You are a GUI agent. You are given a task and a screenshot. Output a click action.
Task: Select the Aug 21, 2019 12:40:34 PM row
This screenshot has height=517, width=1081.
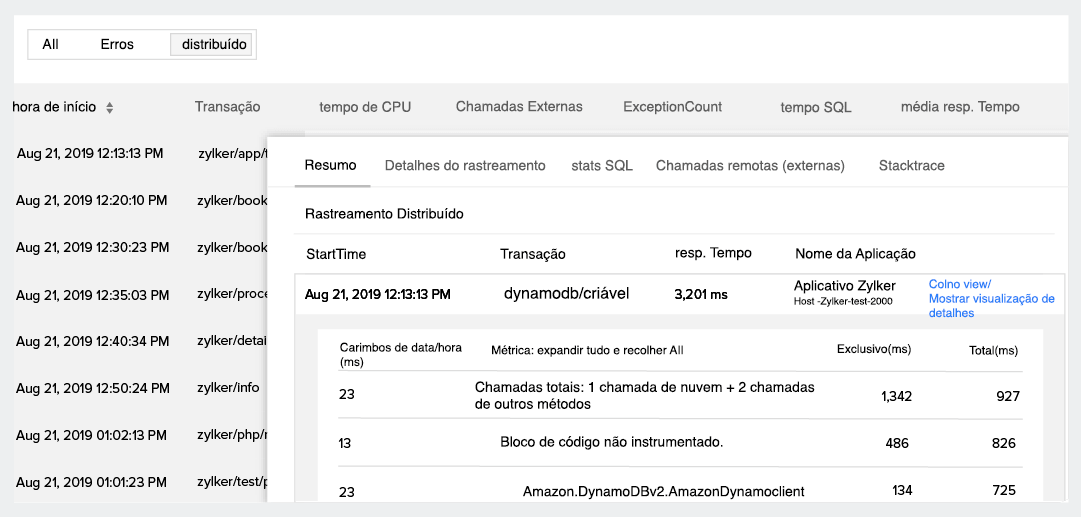point(92,341)
